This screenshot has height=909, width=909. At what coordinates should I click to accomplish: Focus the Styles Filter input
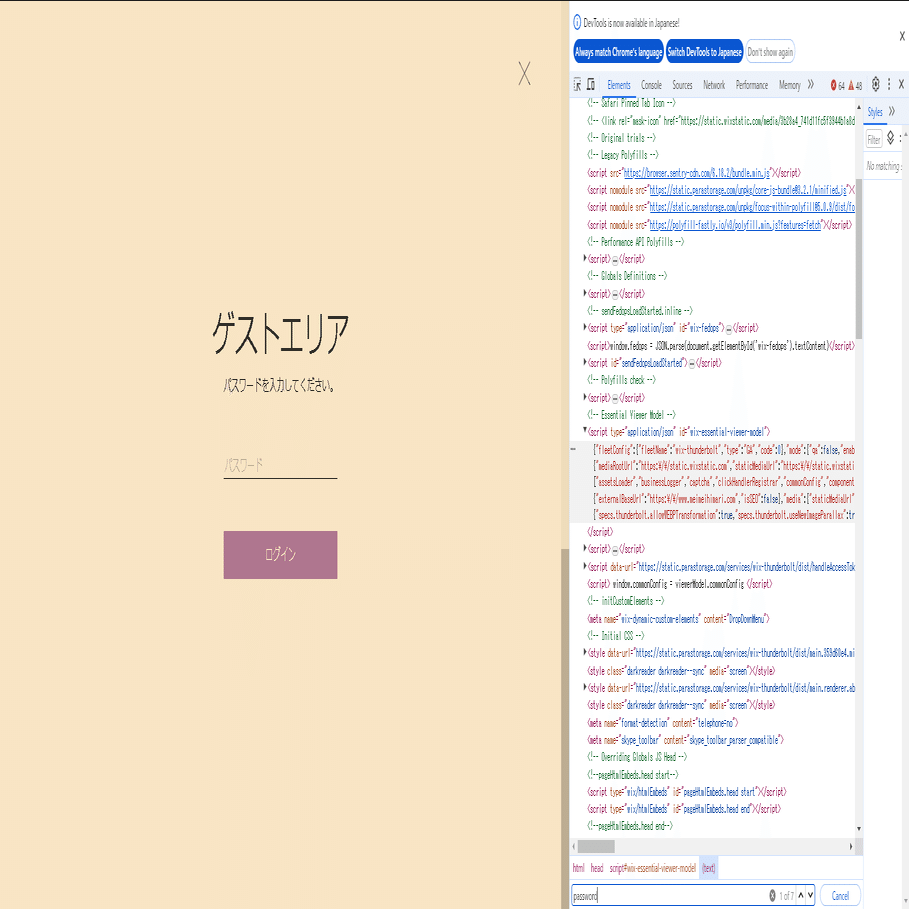[874, 139]
